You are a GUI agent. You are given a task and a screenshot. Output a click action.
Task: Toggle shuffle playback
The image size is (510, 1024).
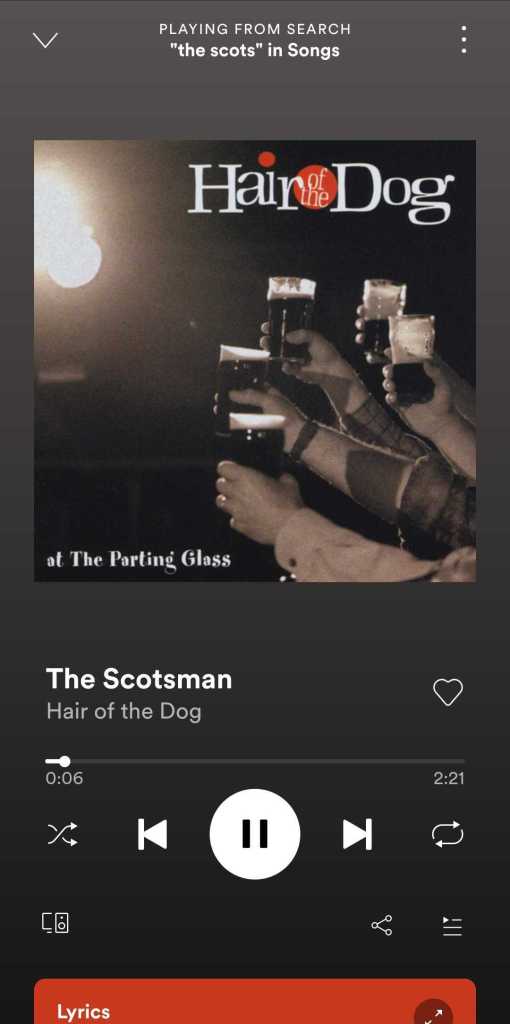coord(63,834)
